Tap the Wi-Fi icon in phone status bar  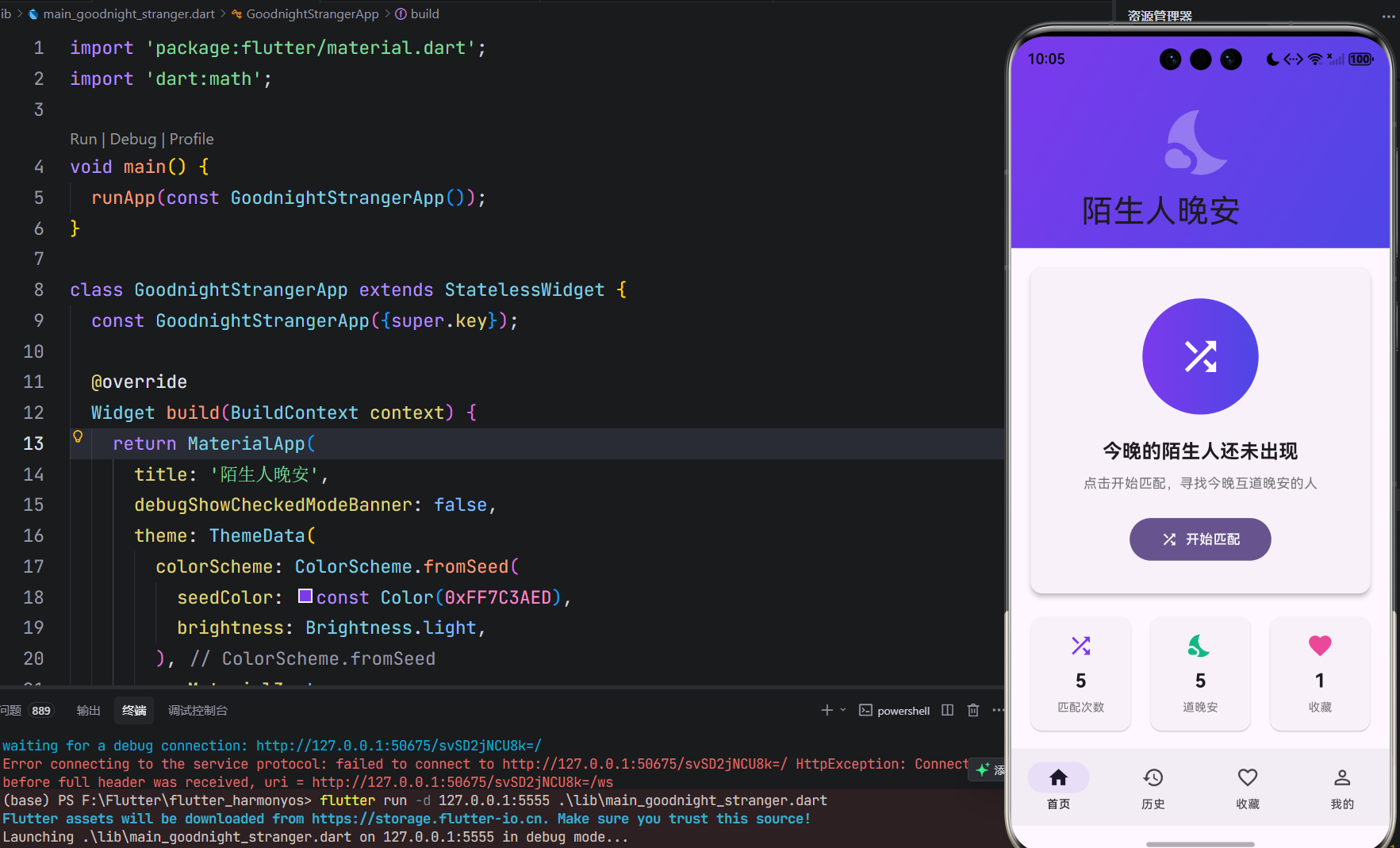[x=1315, y=59]
